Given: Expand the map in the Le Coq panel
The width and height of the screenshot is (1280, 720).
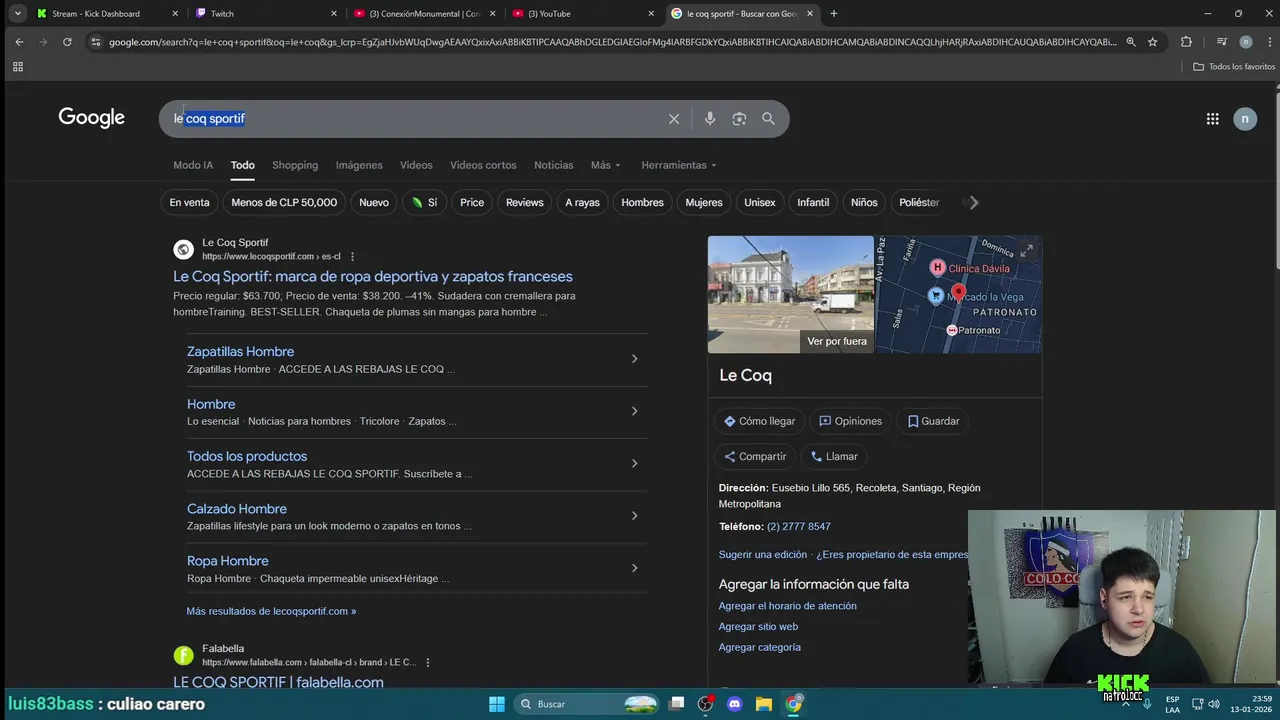Looking at the screenshot, I should (x=1027, y=250).
